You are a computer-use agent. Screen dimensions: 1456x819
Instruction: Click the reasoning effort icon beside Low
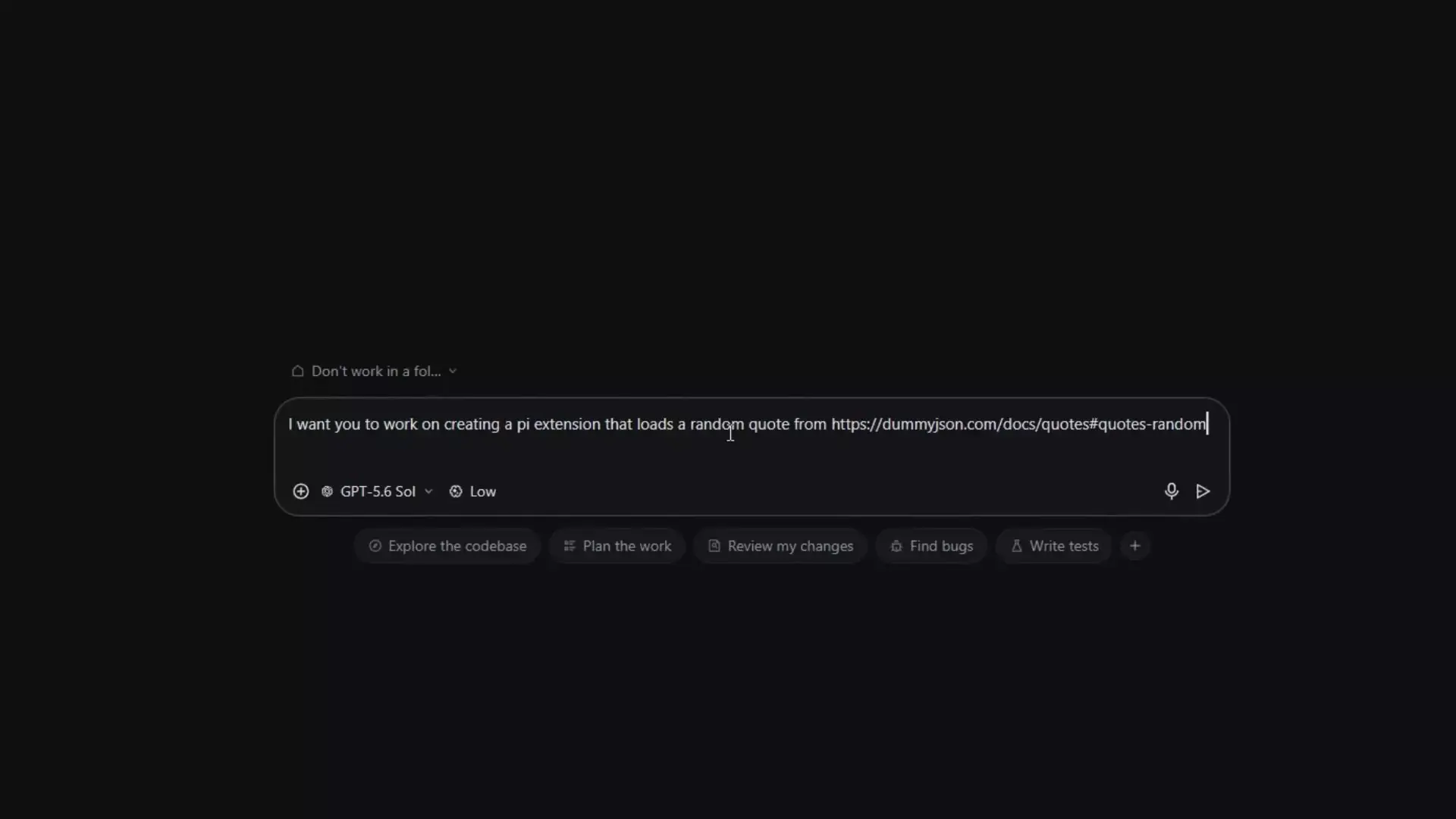(x=456, y=491)
